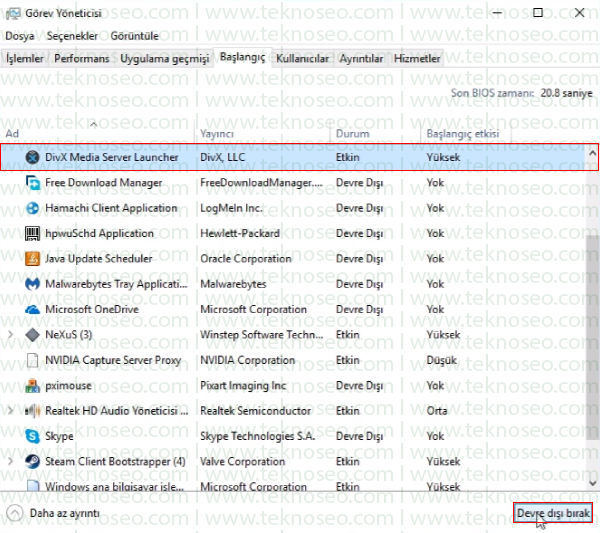Click the Winstep Software Techn... publisher cell
This screenshot has width=600, height=533.
coord(262,335)
